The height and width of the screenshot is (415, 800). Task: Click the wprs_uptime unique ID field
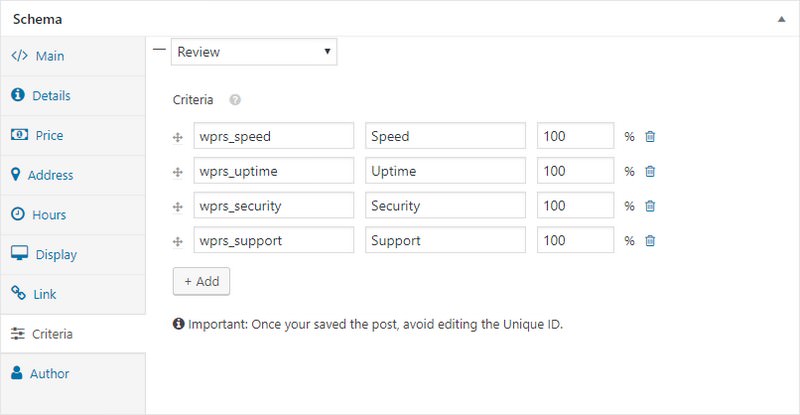tap(273, 170)
